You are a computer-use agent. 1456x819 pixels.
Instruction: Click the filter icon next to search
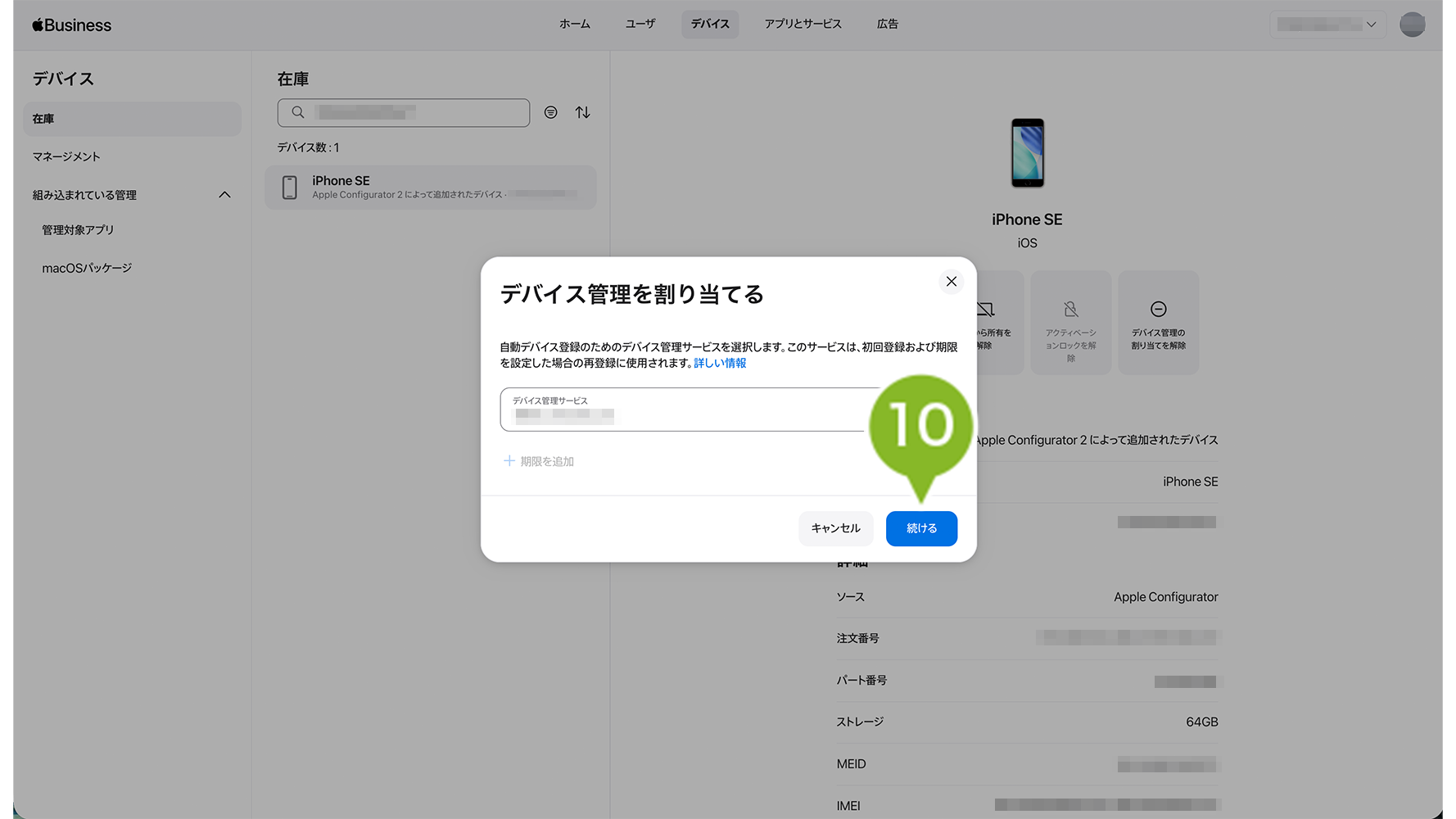pyautogui.click(x=551, y=112)
